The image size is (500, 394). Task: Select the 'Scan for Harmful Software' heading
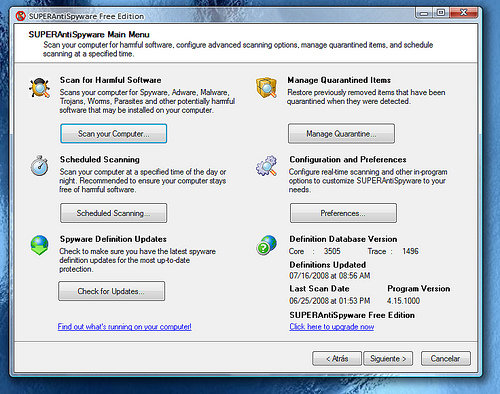(x=111, y=80)
